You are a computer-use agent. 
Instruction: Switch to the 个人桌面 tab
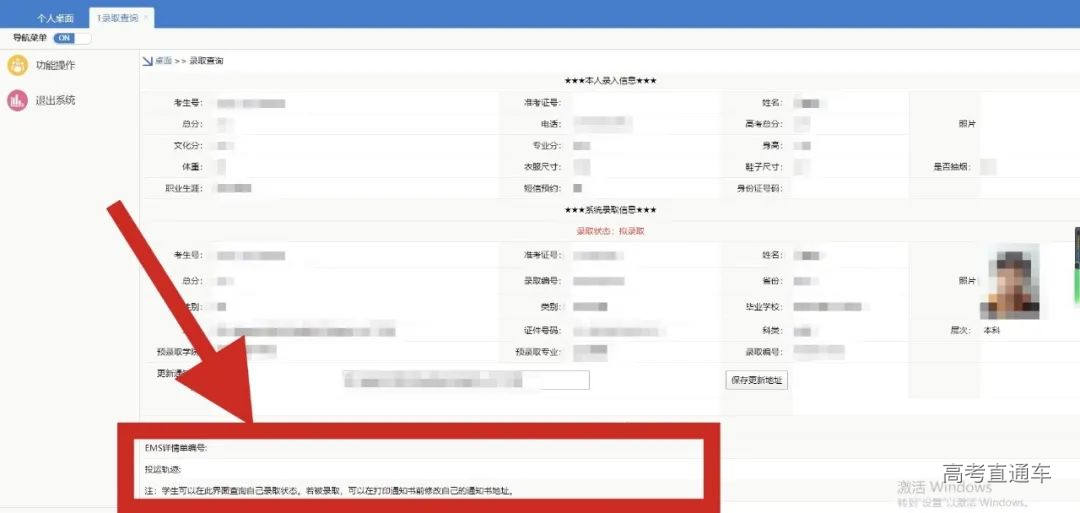[x=57, y=18]
